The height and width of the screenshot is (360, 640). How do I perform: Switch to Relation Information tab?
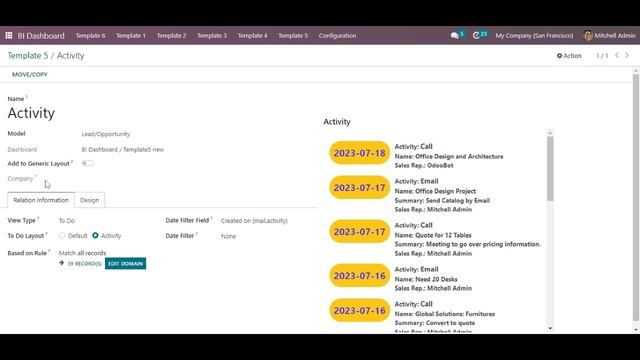[41, 200]
